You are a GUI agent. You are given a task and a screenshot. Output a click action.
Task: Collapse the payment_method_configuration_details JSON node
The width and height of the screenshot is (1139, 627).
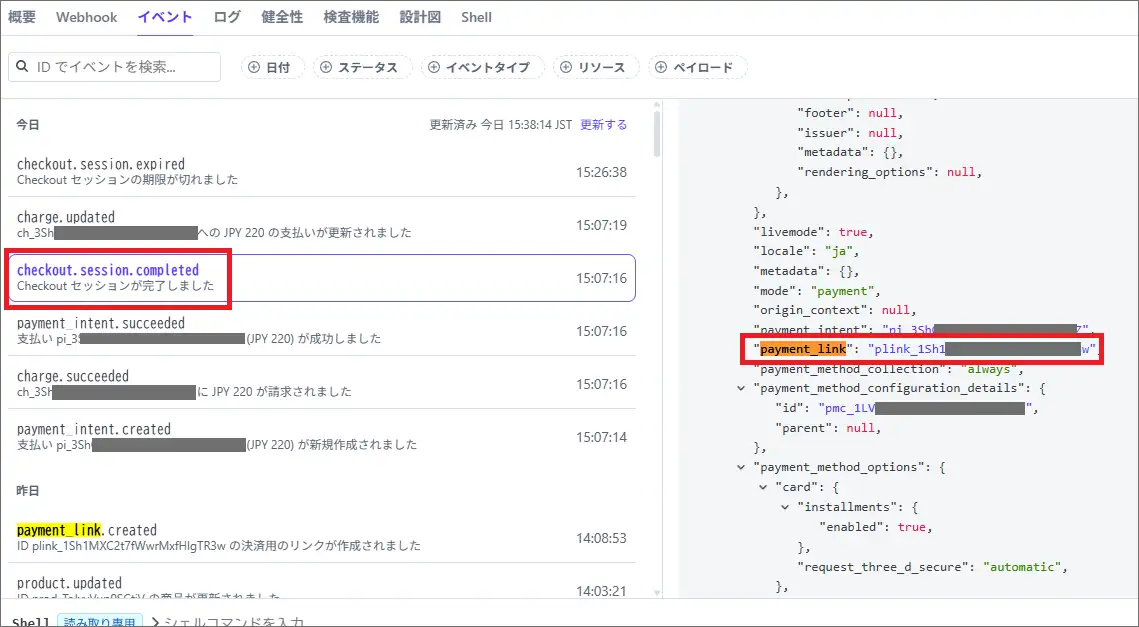741,389
